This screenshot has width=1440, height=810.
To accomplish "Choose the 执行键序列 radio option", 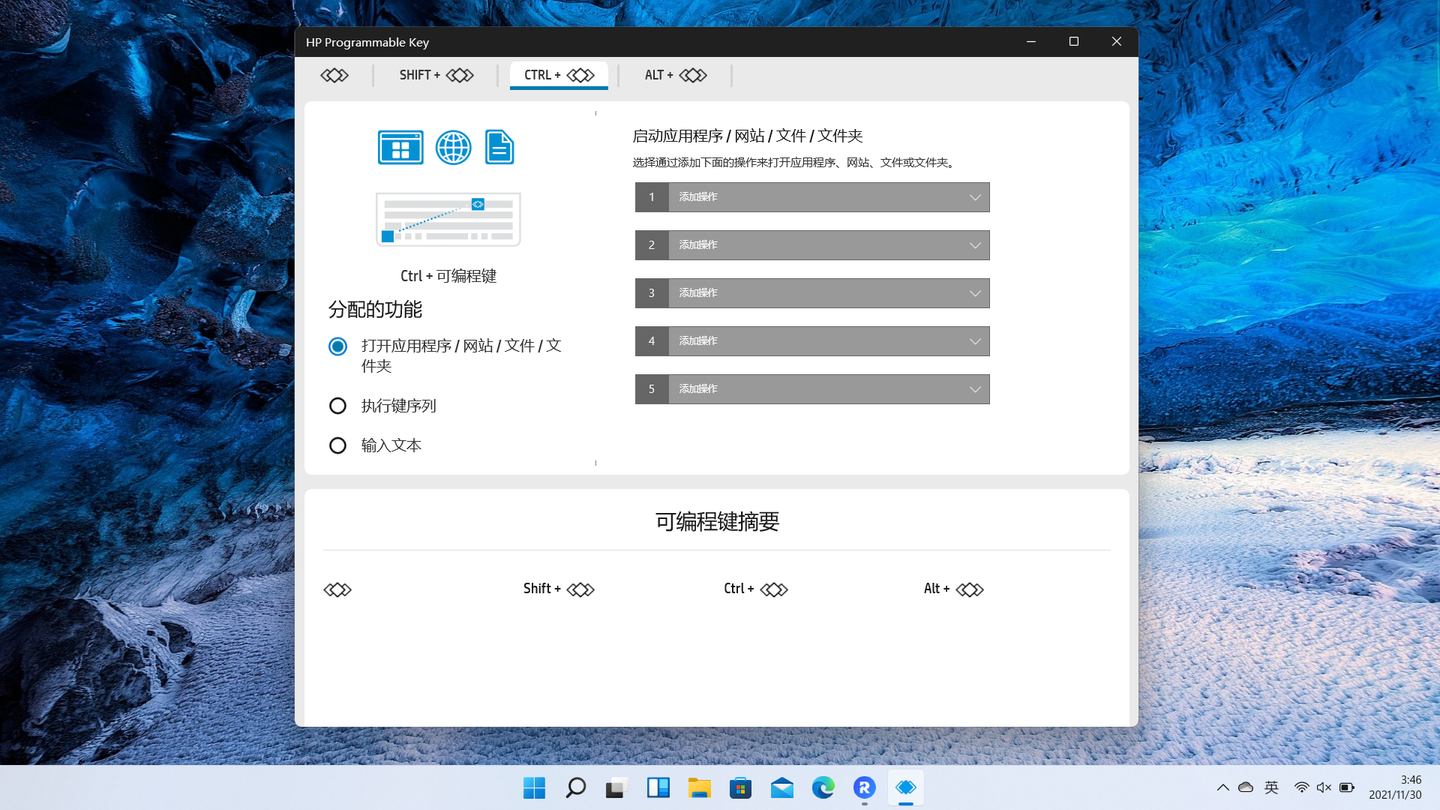I will click(338, 406).
